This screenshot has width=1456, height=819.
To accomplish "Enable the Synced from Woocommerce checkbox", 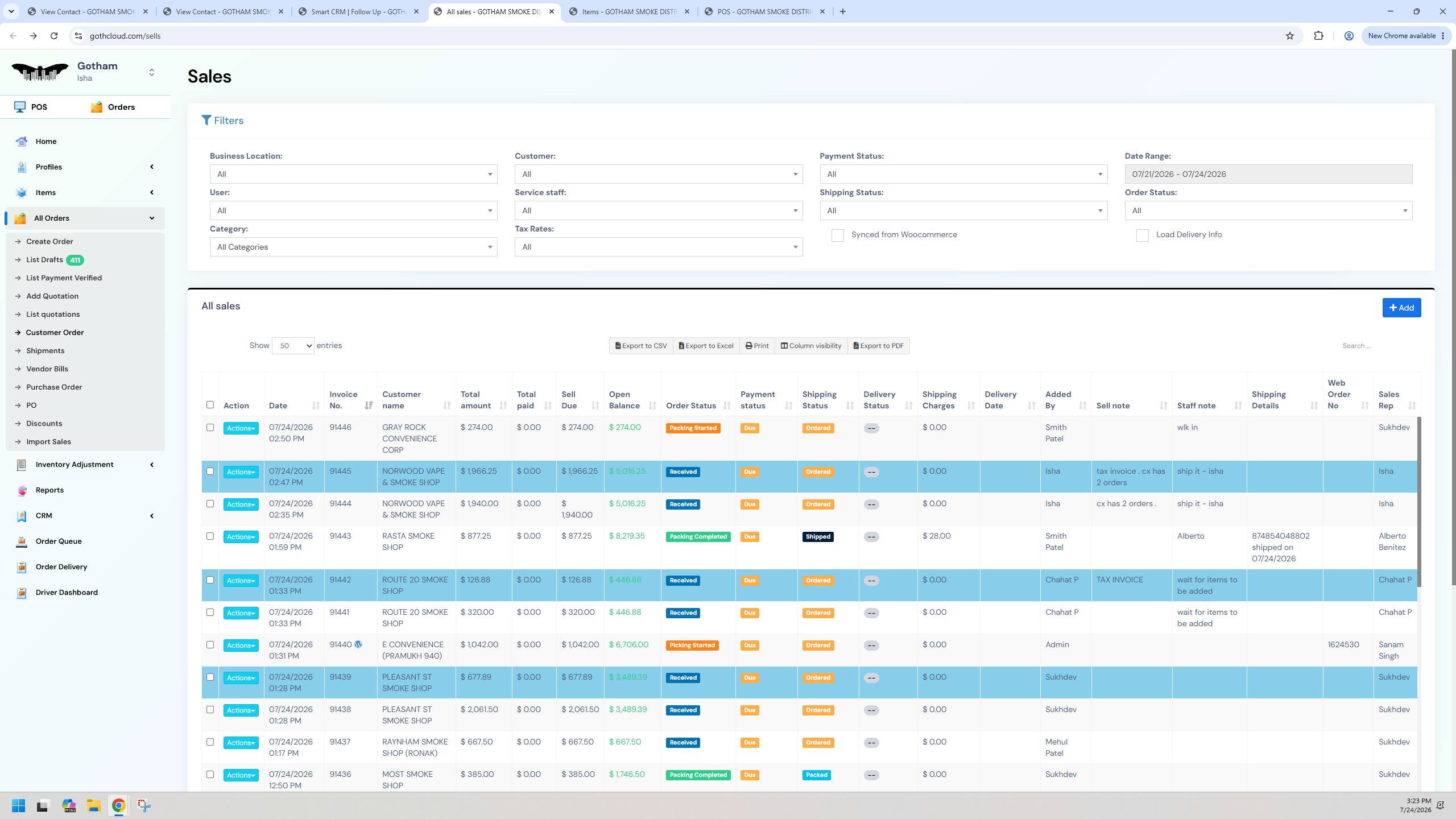I will point(837,235).
